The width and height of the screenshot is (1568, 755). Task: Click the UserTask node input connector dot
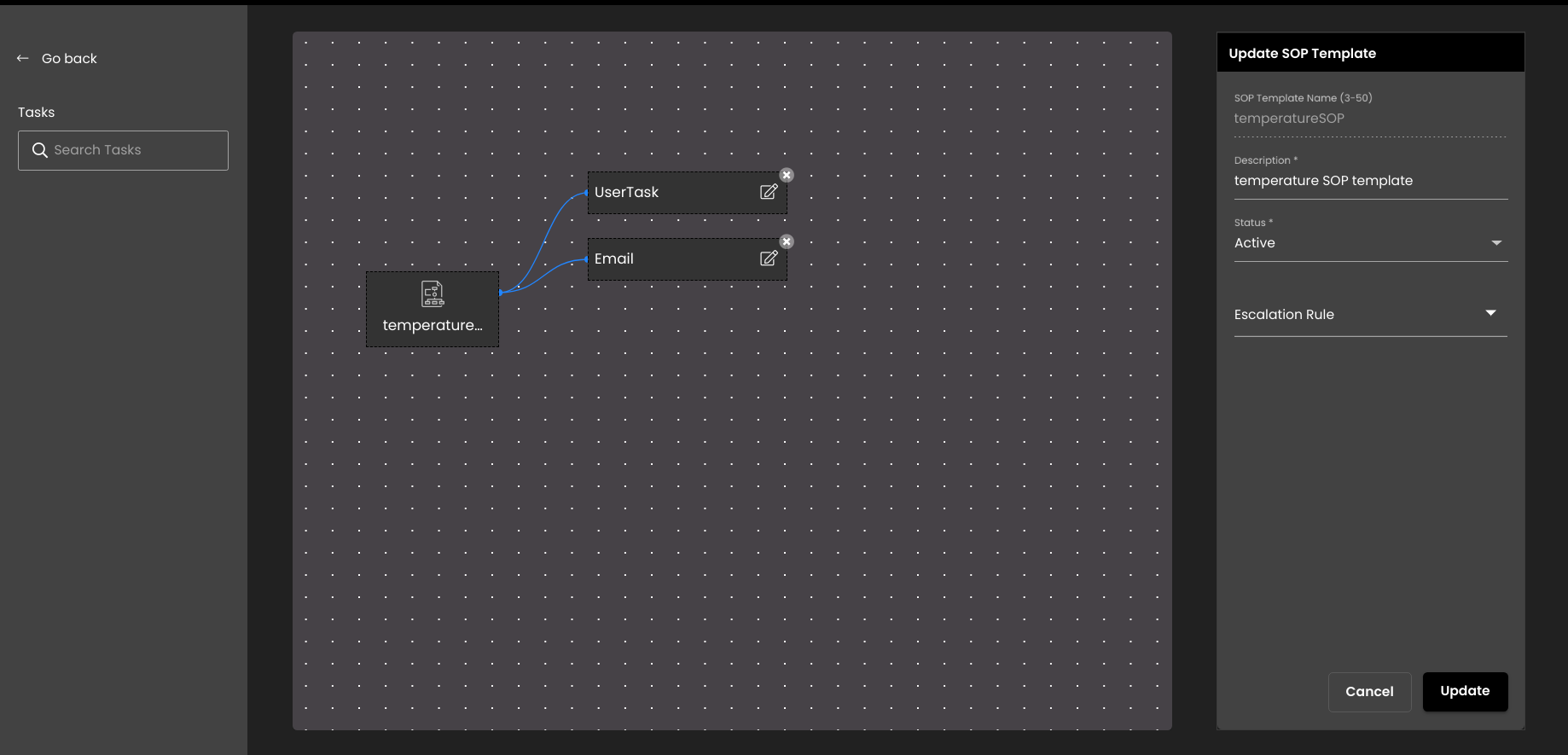(587, 193)
